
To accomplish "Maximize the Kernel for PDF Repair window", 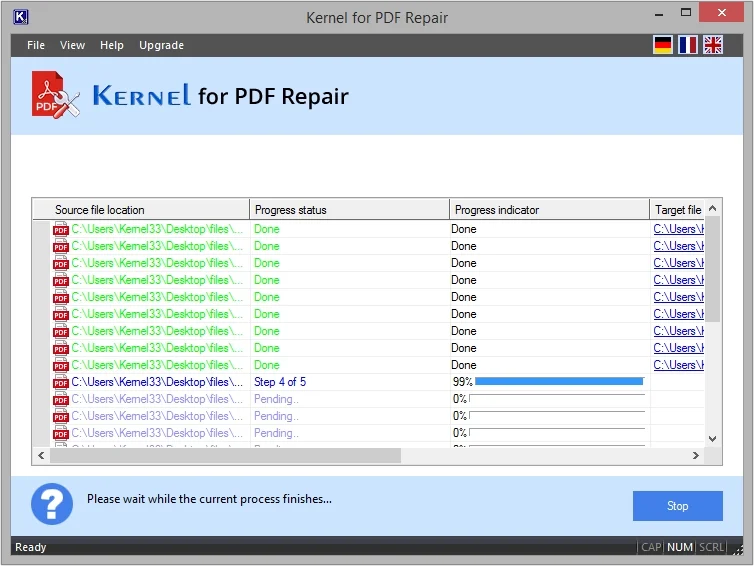I will 686,13.
